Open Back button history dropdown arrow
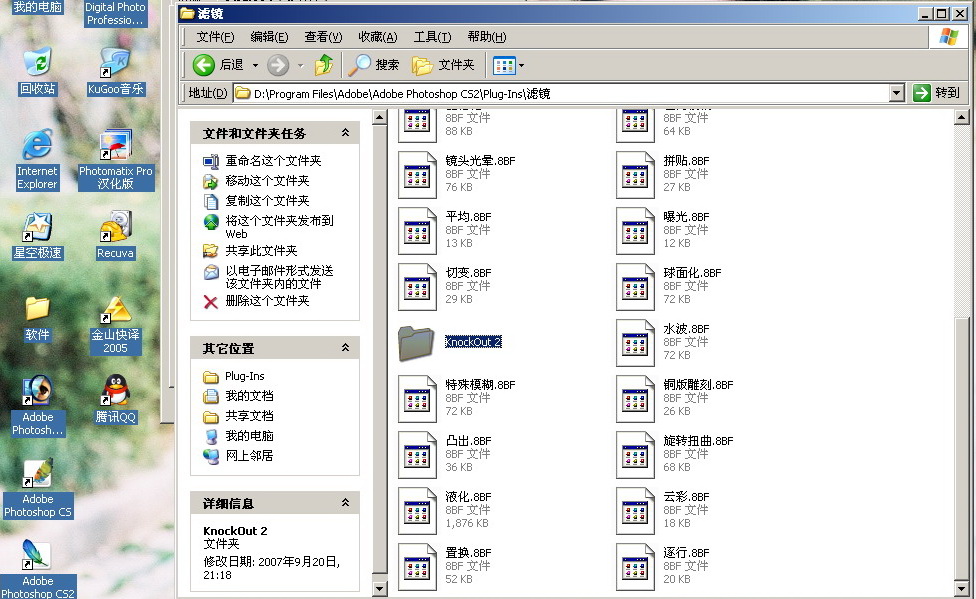The height and width of the screenshot is (599, 976). point(255,65)
